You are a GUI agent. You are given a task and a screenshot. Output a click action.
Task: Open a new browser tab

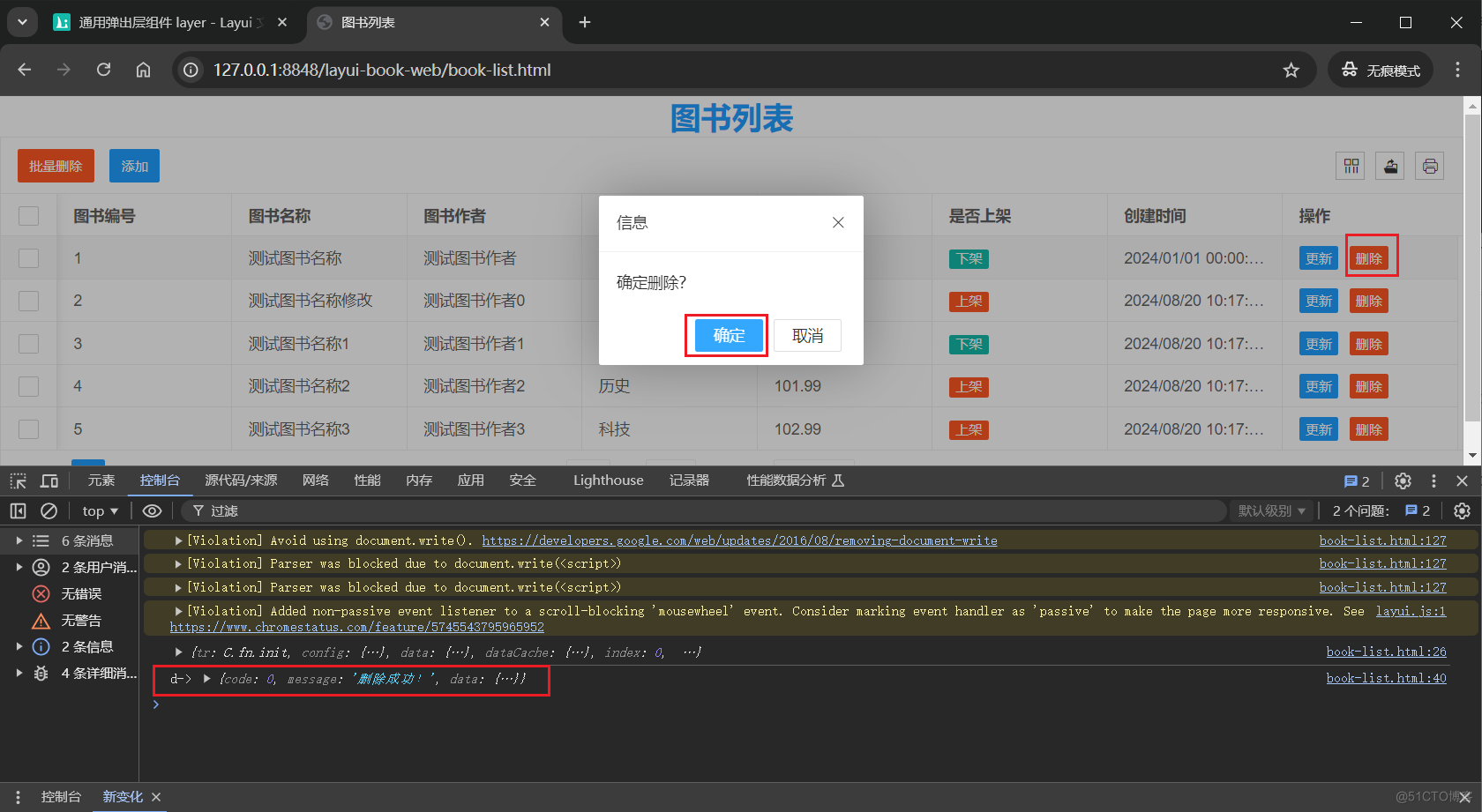pyautogui.click(x=584, y=22)
